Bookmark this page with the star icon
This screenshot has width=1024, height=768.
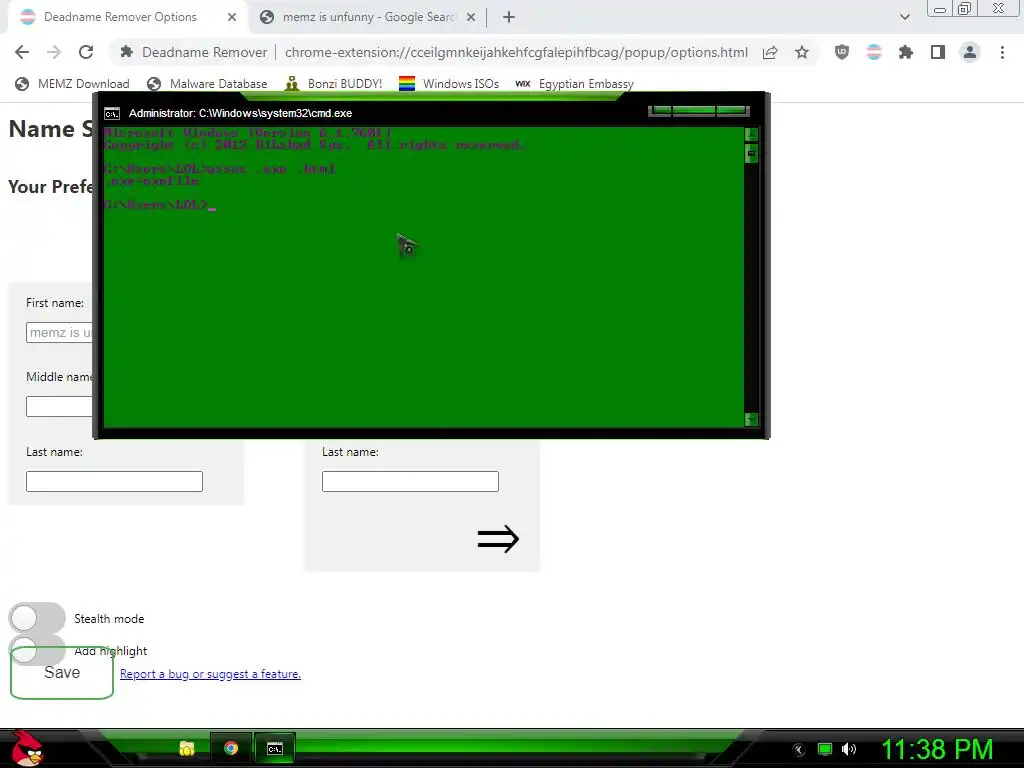tap(802, 52)
